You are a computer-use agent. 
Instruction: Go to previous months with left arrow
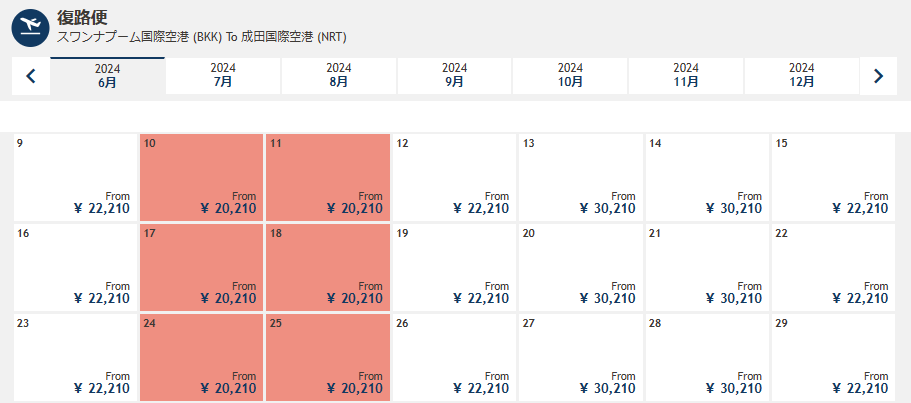[31, 76]
